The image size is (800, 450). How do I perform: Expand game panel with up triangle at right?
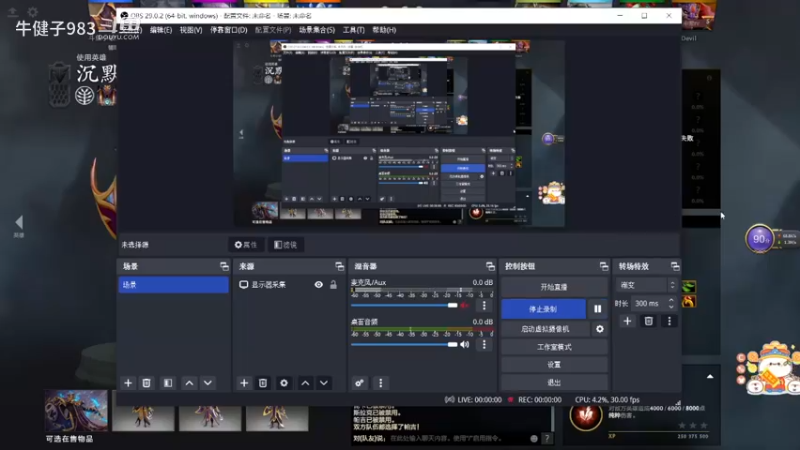point(710,377)
